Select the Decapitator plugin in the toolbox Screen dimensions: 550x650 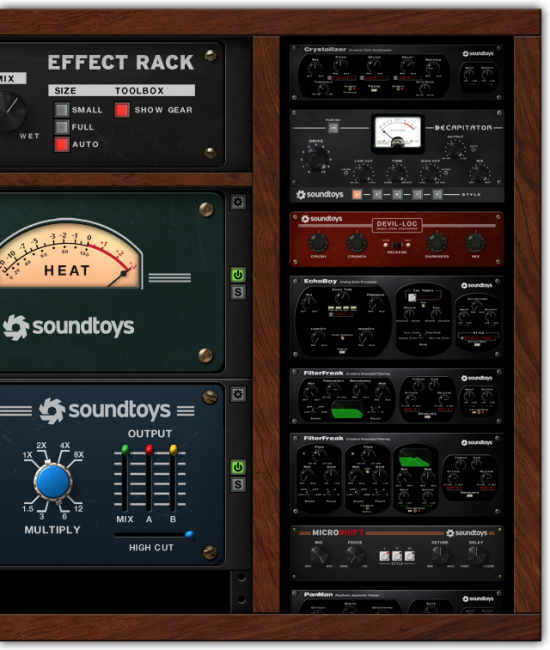397,156
